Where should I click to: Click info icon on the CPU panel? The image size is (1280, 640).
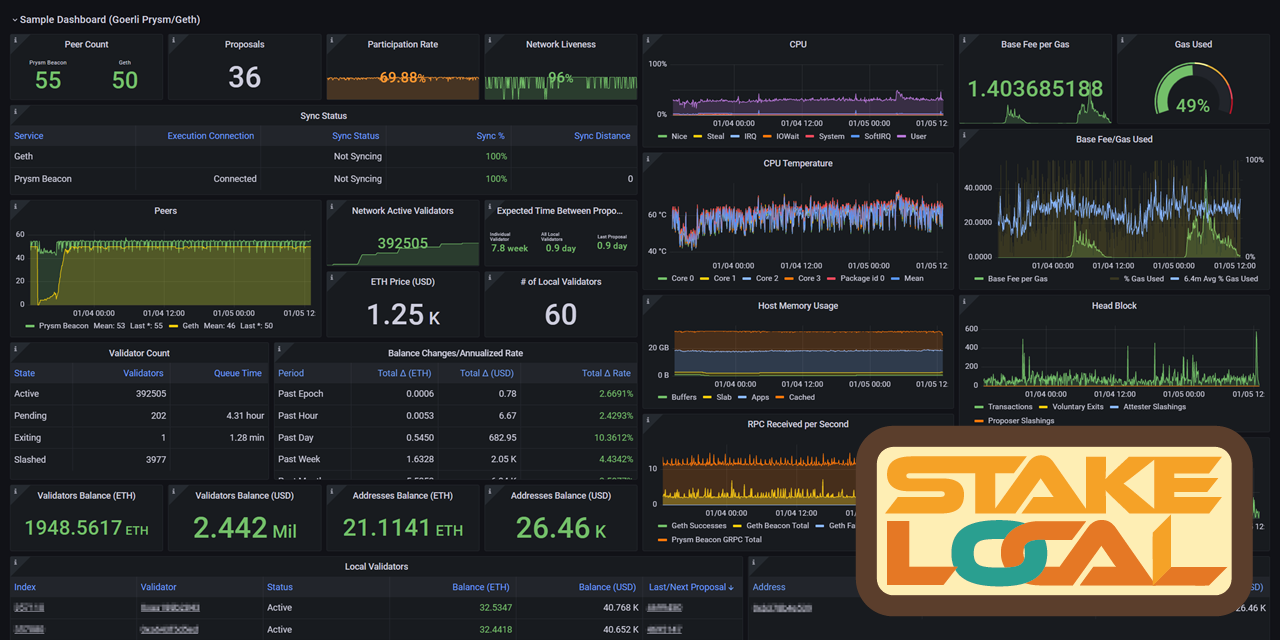coord(649,41)
